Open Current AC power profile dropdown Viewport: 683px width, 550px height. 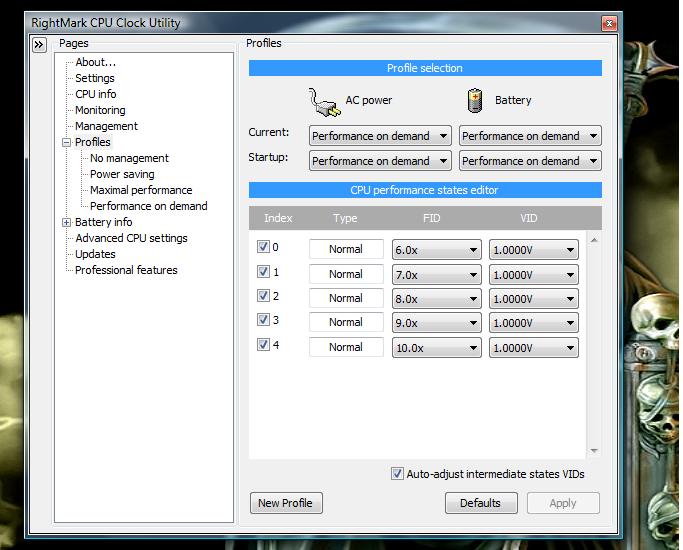pos(380,136)
